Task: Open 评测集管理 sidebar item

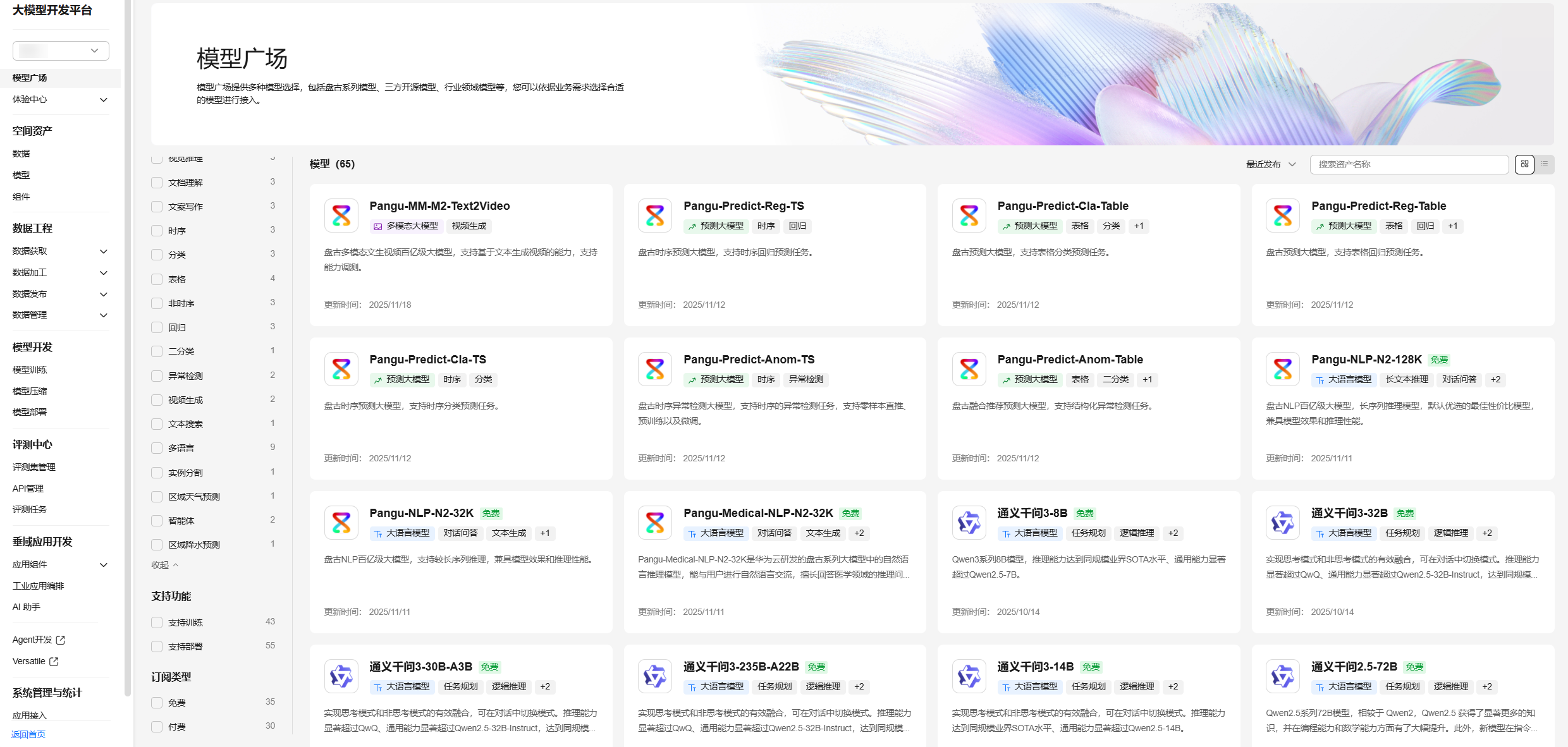Action: click(34, 467)
